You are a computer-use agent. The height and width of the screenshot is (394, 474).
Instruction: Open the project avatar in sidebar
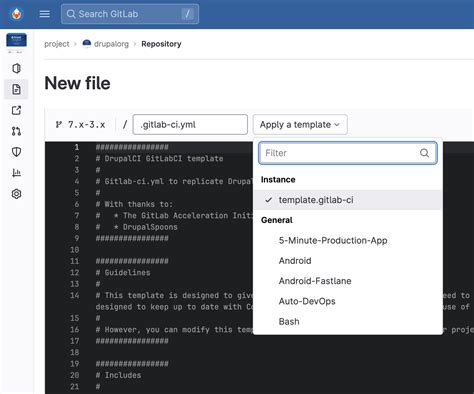tap(16, 40)
